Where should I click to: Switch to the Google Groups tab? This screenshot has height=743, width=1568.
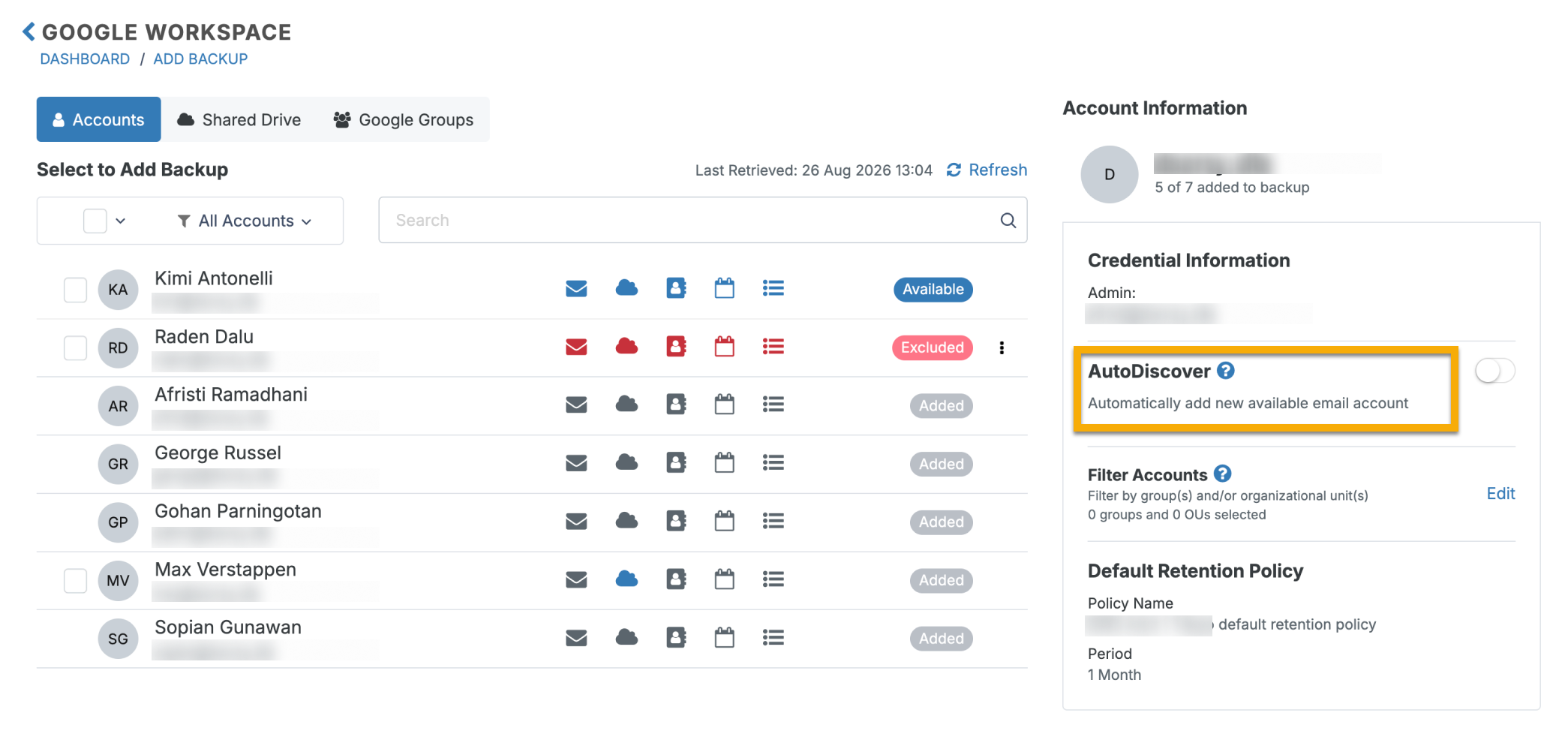(404, 119)
